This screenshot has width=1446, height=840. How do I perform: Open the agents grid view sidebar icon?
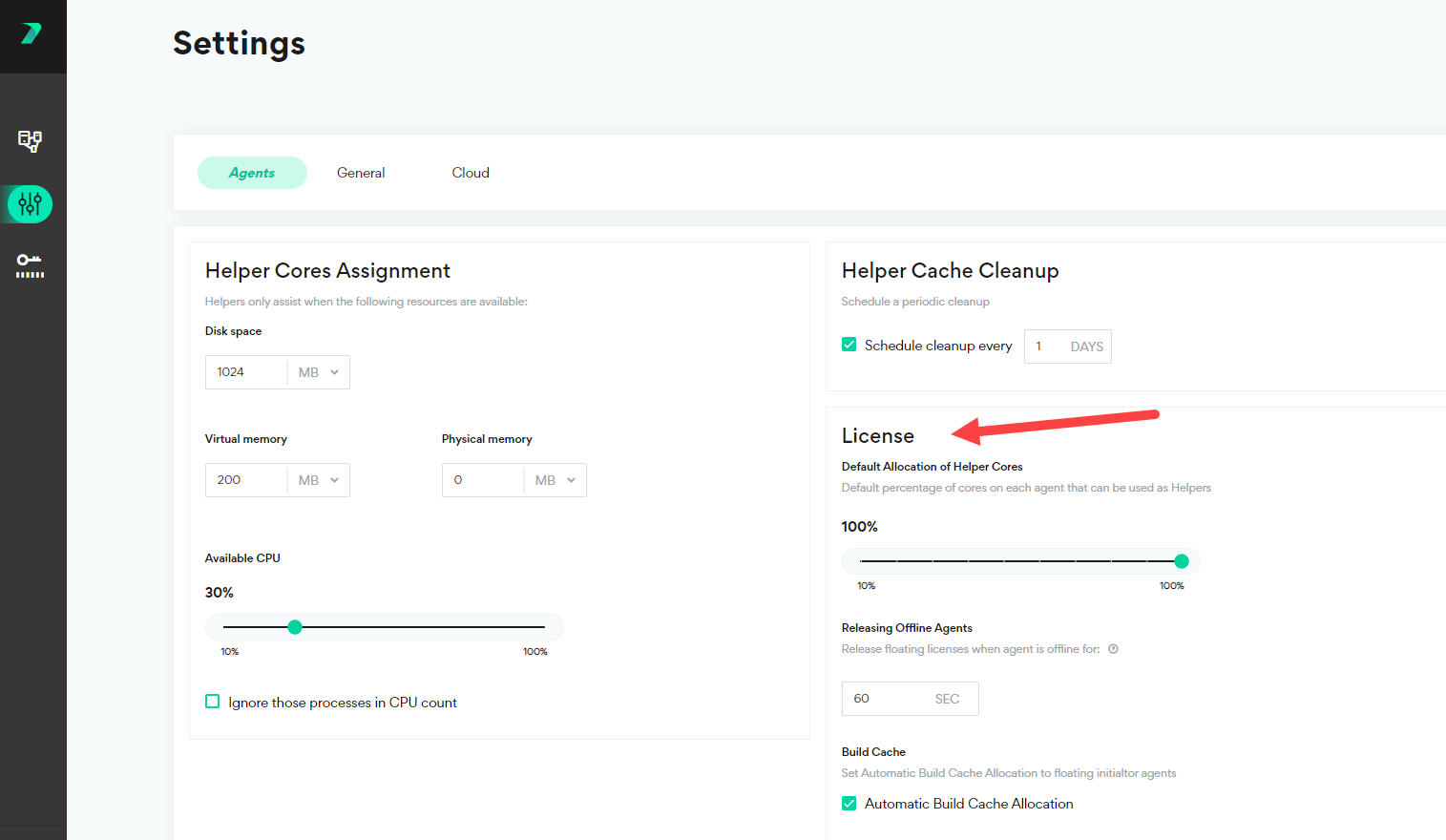30,141
